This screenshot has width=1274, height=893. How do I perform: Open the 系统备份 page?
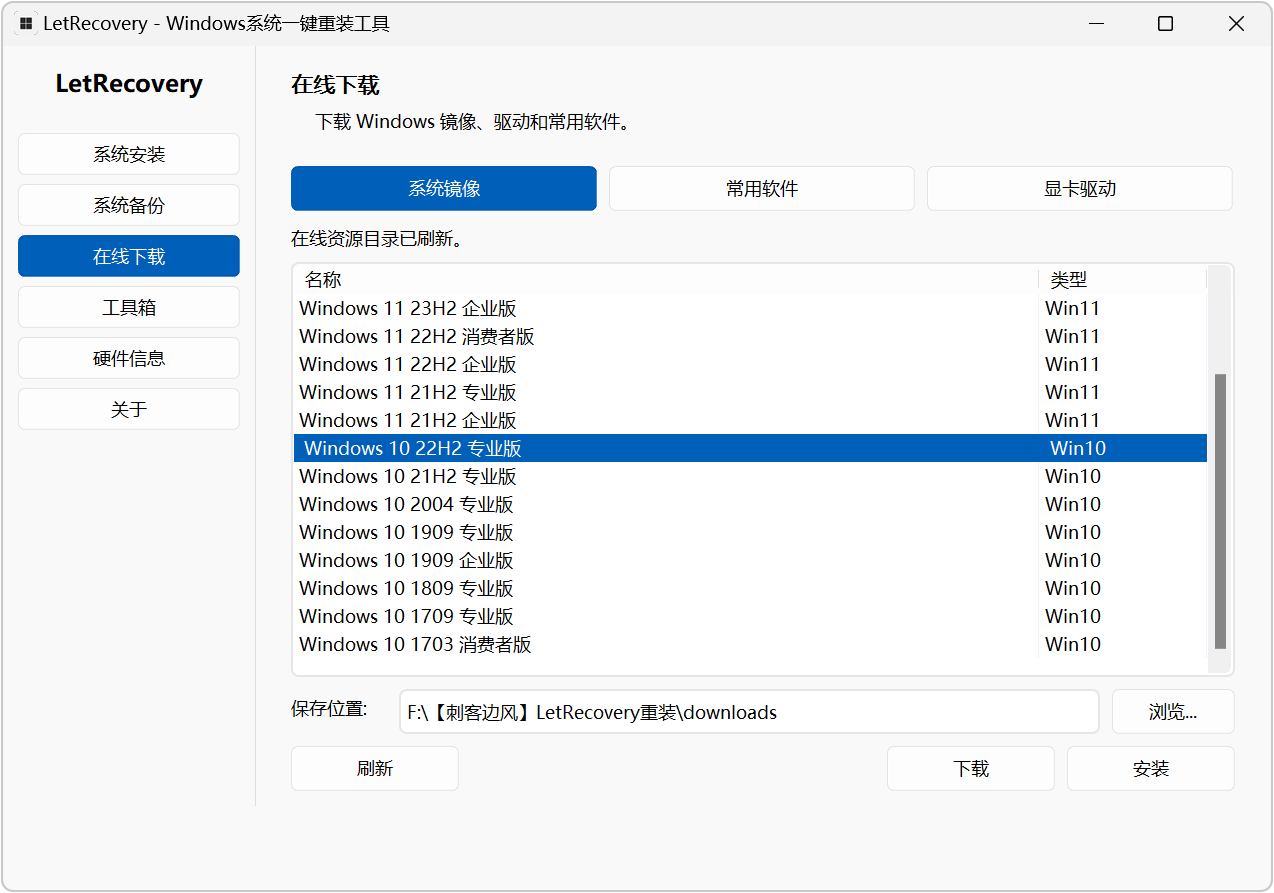pyautogui.click(x=129, y=205)
